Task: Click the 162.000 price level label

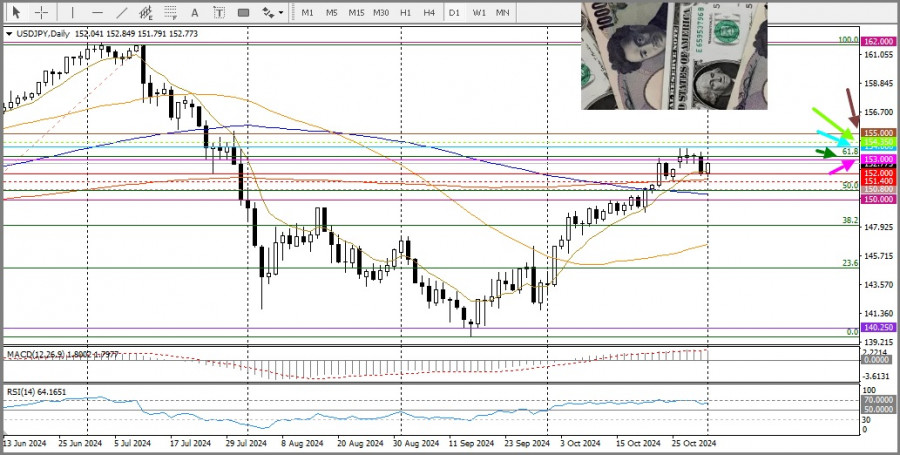Action: [878, 41]
